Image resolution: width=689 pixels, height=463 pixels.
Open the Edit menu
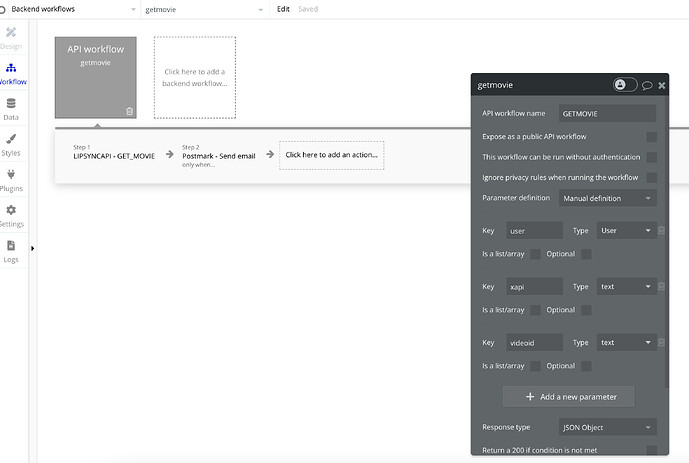click(x=283, y=9)
